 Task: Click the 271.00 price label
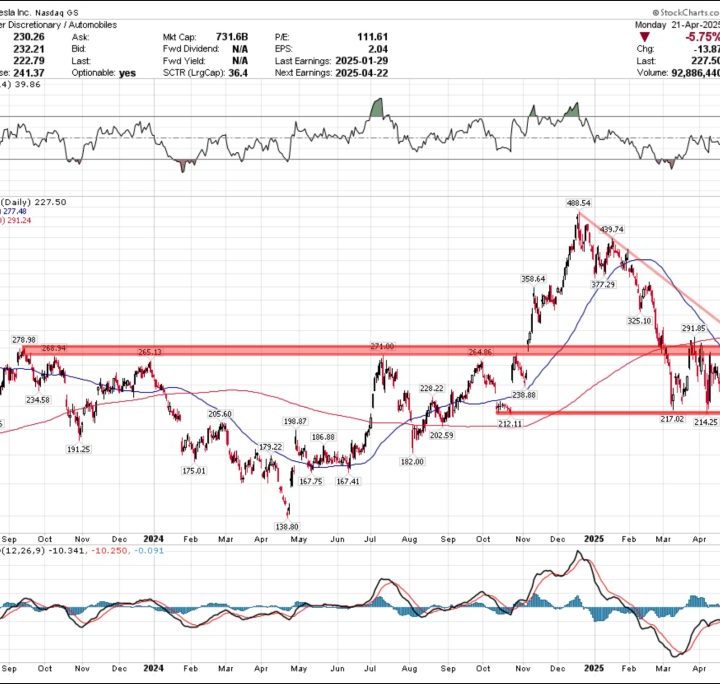click(x=382, y=346)
